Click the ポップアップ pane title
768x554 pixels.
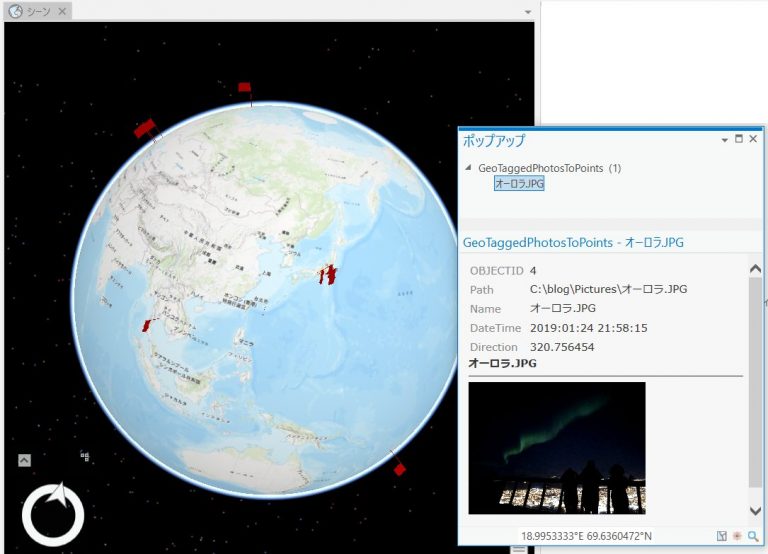[494, 141]
